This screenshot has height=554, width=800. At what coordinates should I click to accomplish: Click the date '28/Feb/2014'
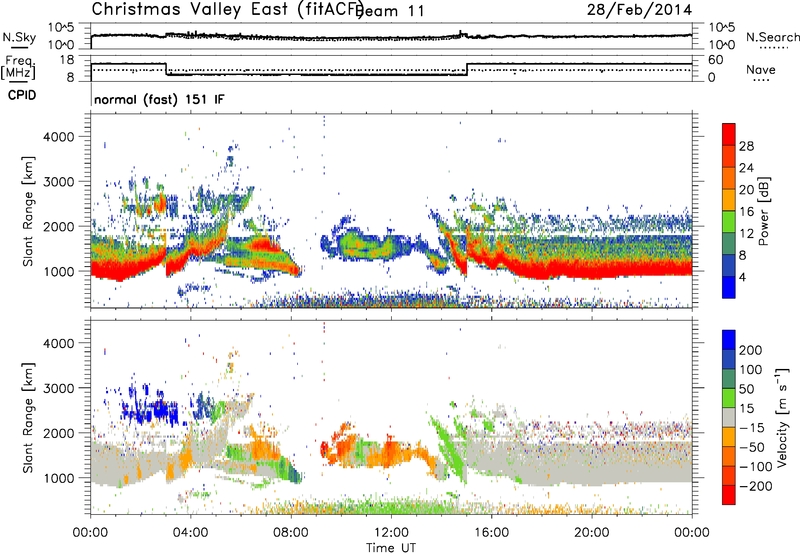pyautogui.click(x=639, y=10)
